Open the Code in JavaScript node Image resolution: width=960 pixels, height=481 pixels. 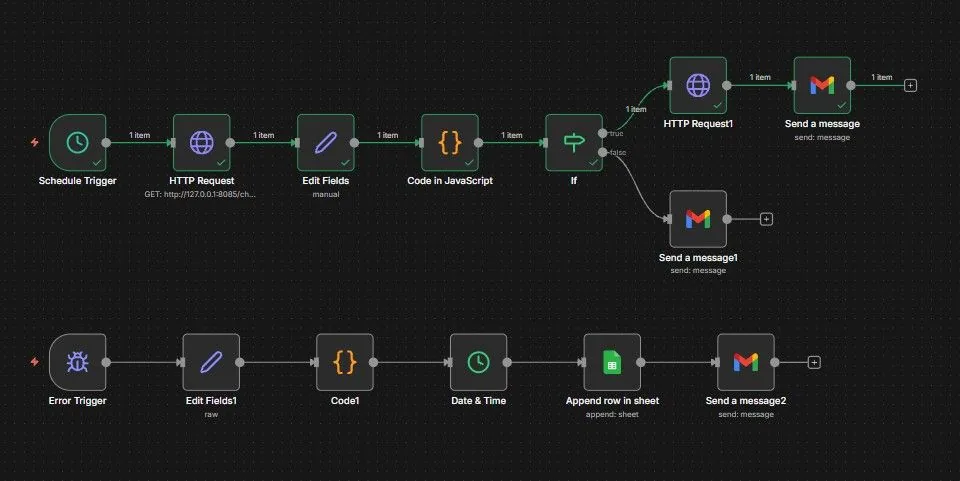point(450,143)
